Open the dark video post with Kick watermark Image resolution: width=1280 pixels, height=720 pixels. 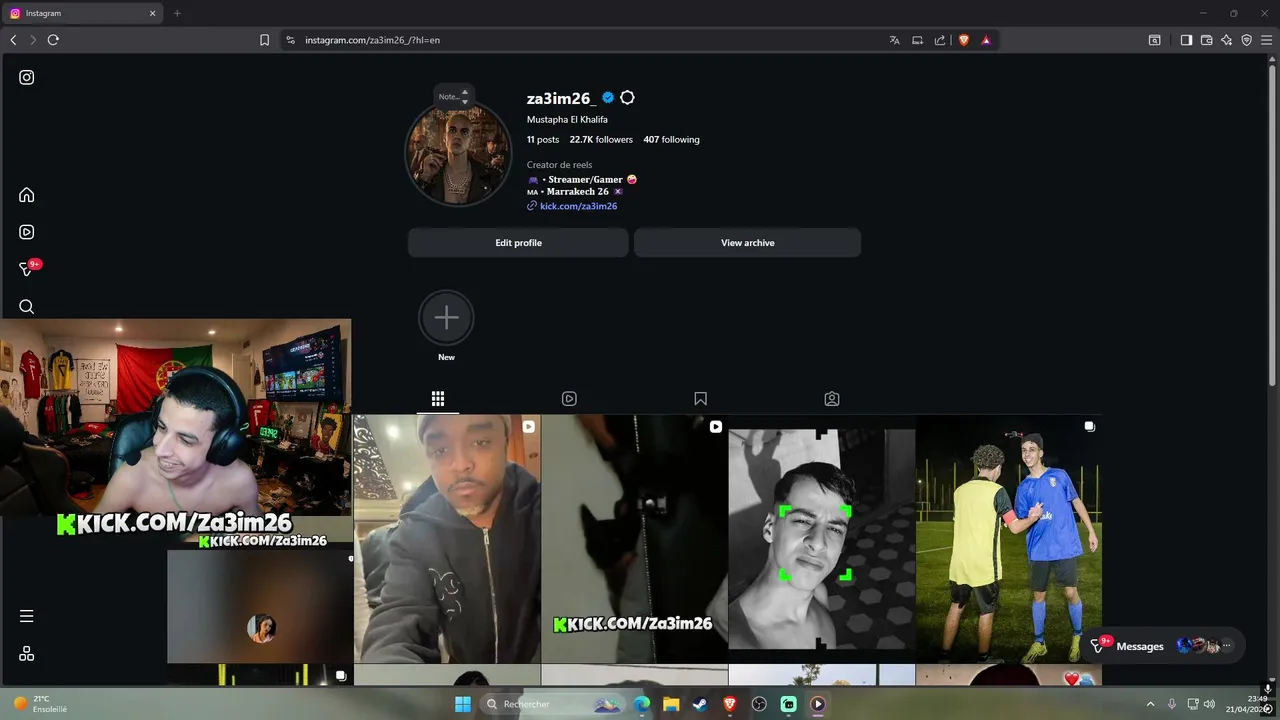pyautogui.click(x=634, y=538)
